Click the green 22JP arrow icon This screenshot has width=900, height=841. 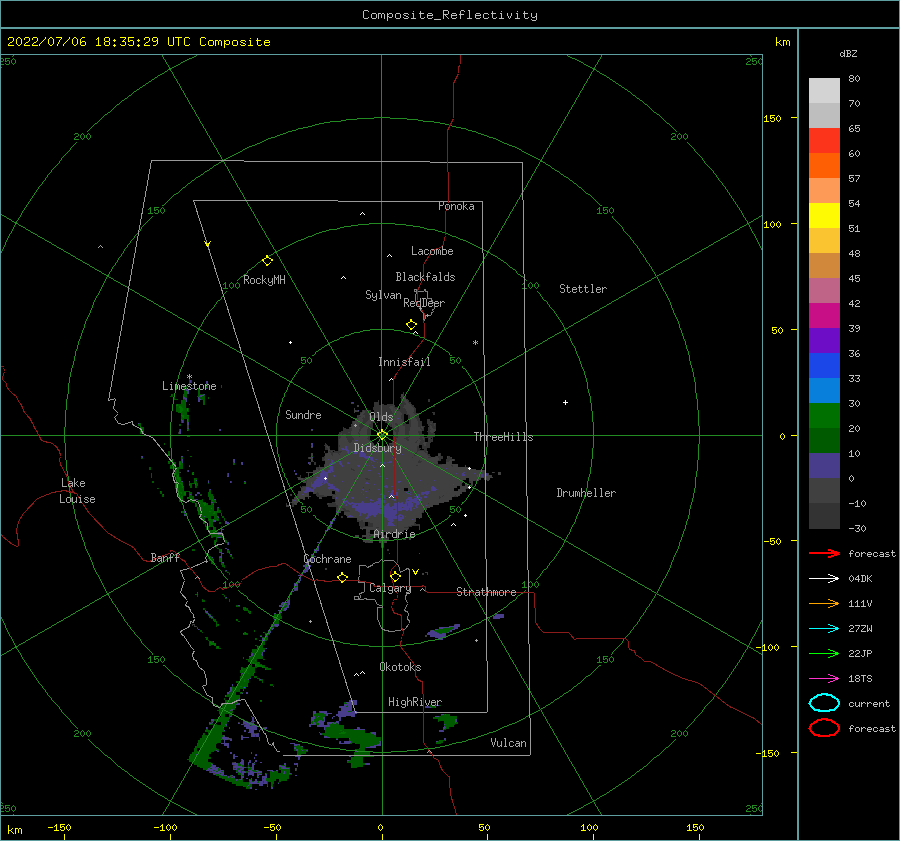point(824,653)
